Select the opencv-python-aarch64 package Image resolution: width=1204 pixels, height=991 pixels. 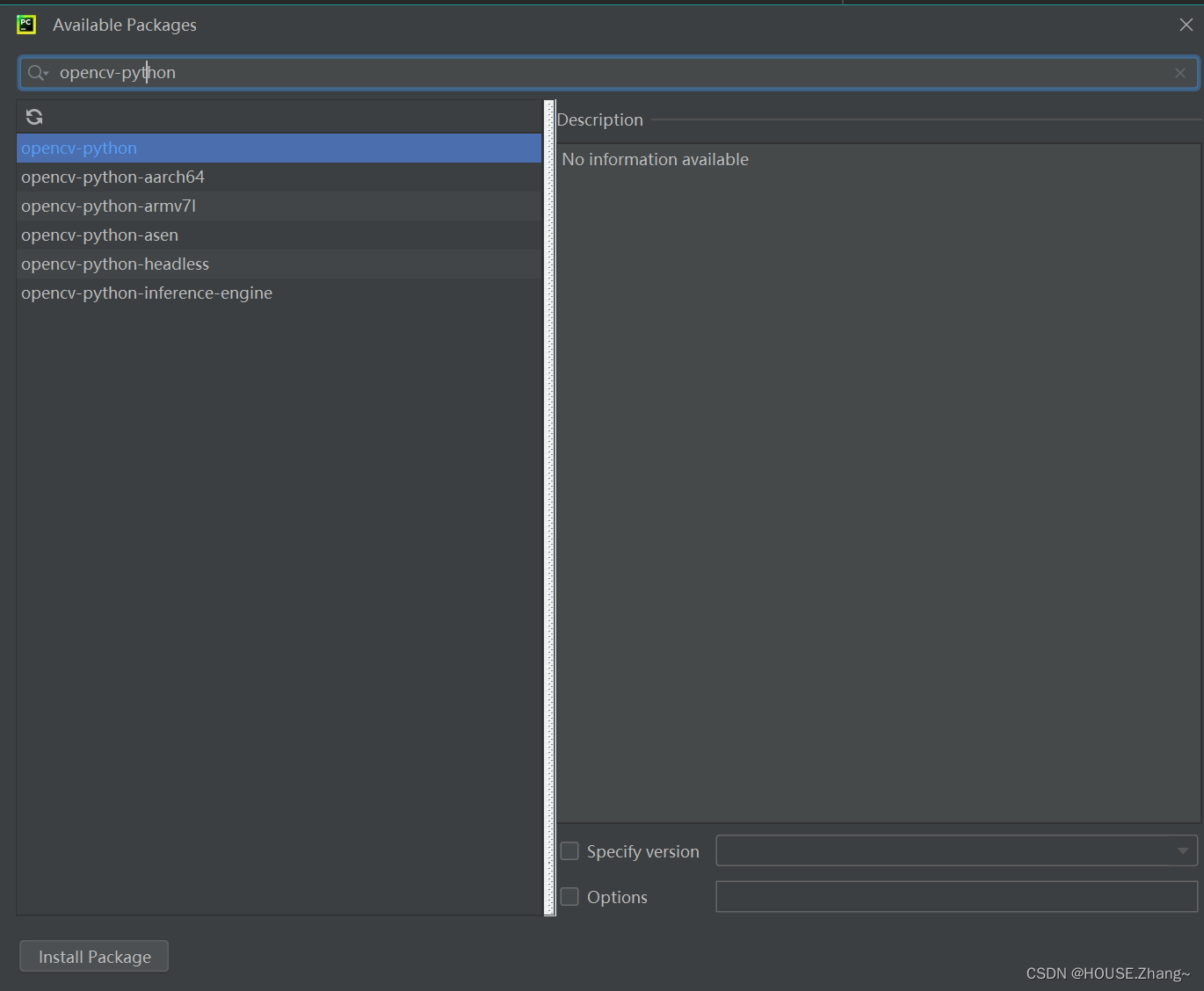112,177
